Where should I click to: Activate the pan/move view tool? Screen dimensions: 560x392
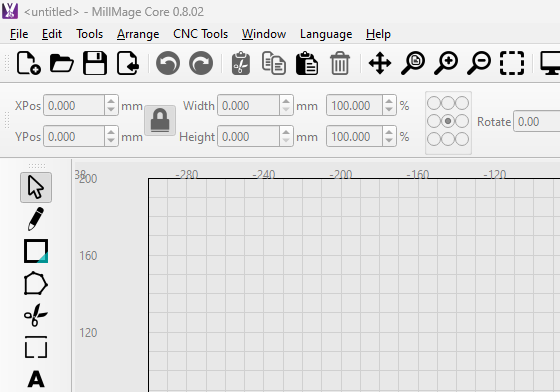[x=380, y=63]
